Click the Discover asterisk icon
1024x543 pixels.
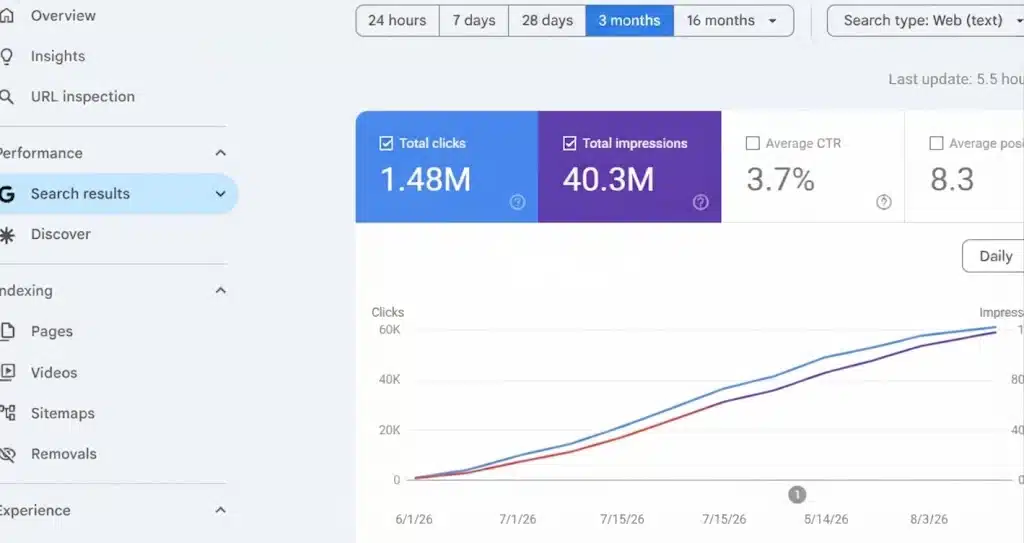click(x=7, y=235)
